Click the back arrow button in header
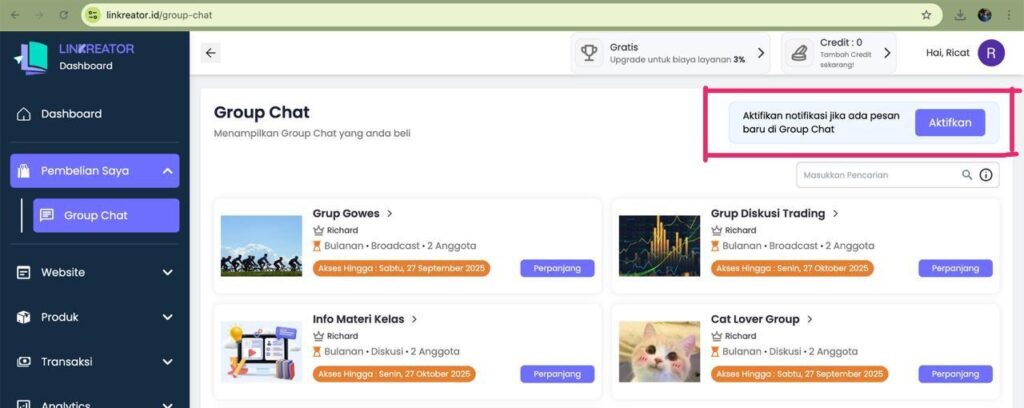This screenshot has height=408, width=1024. coord(211,53)
